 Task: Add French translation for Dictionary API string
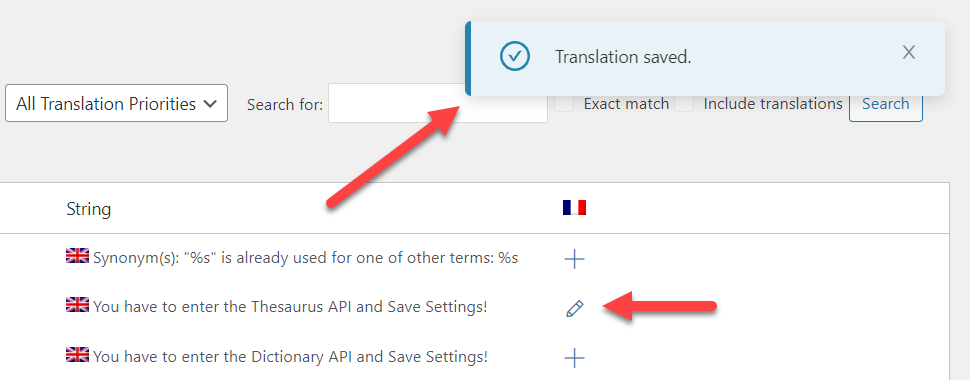(574, 358)
